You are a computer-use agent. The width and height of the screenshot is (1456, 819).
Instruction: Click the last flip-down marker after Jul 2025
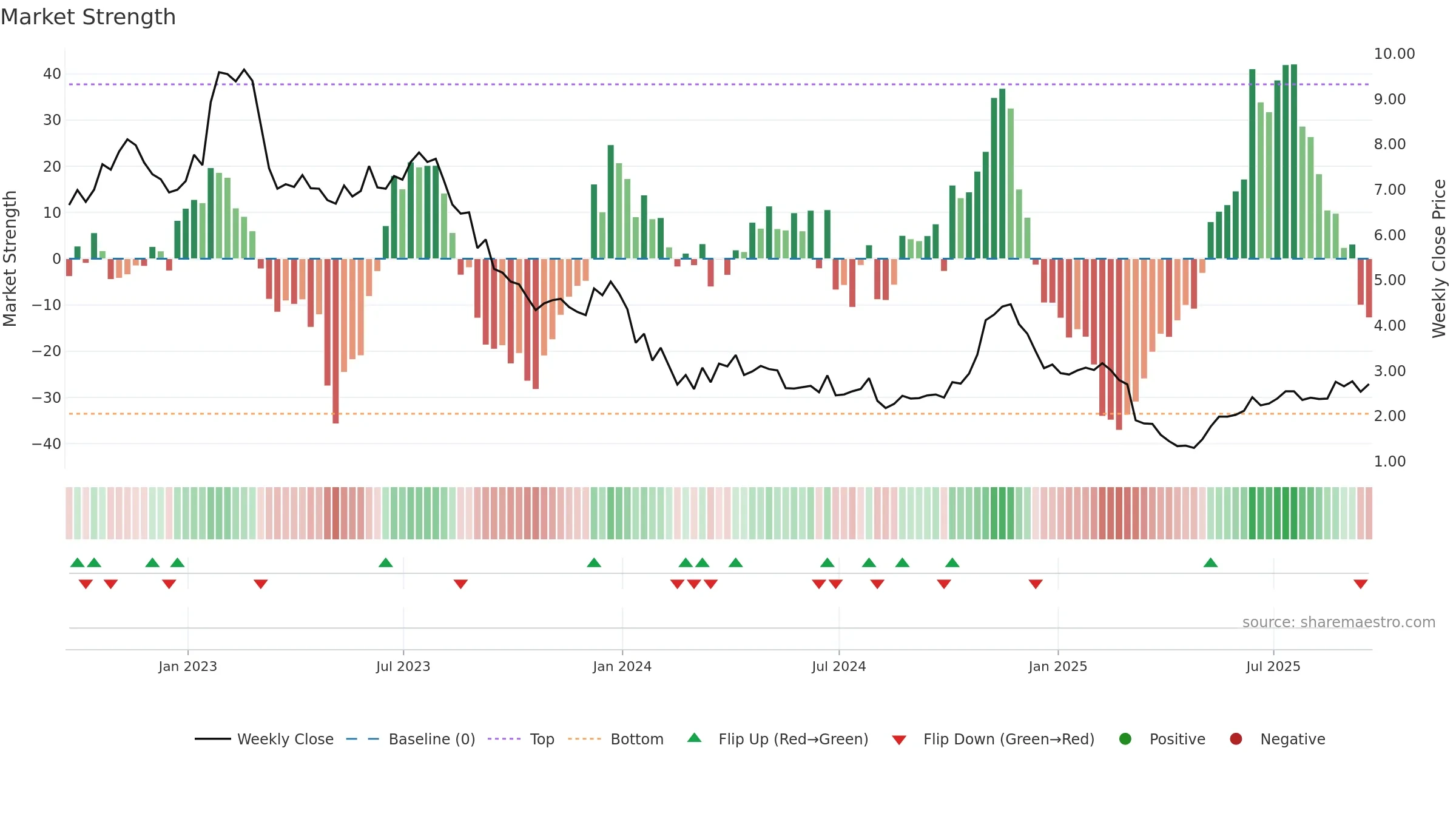click(x=1360, y=584)
